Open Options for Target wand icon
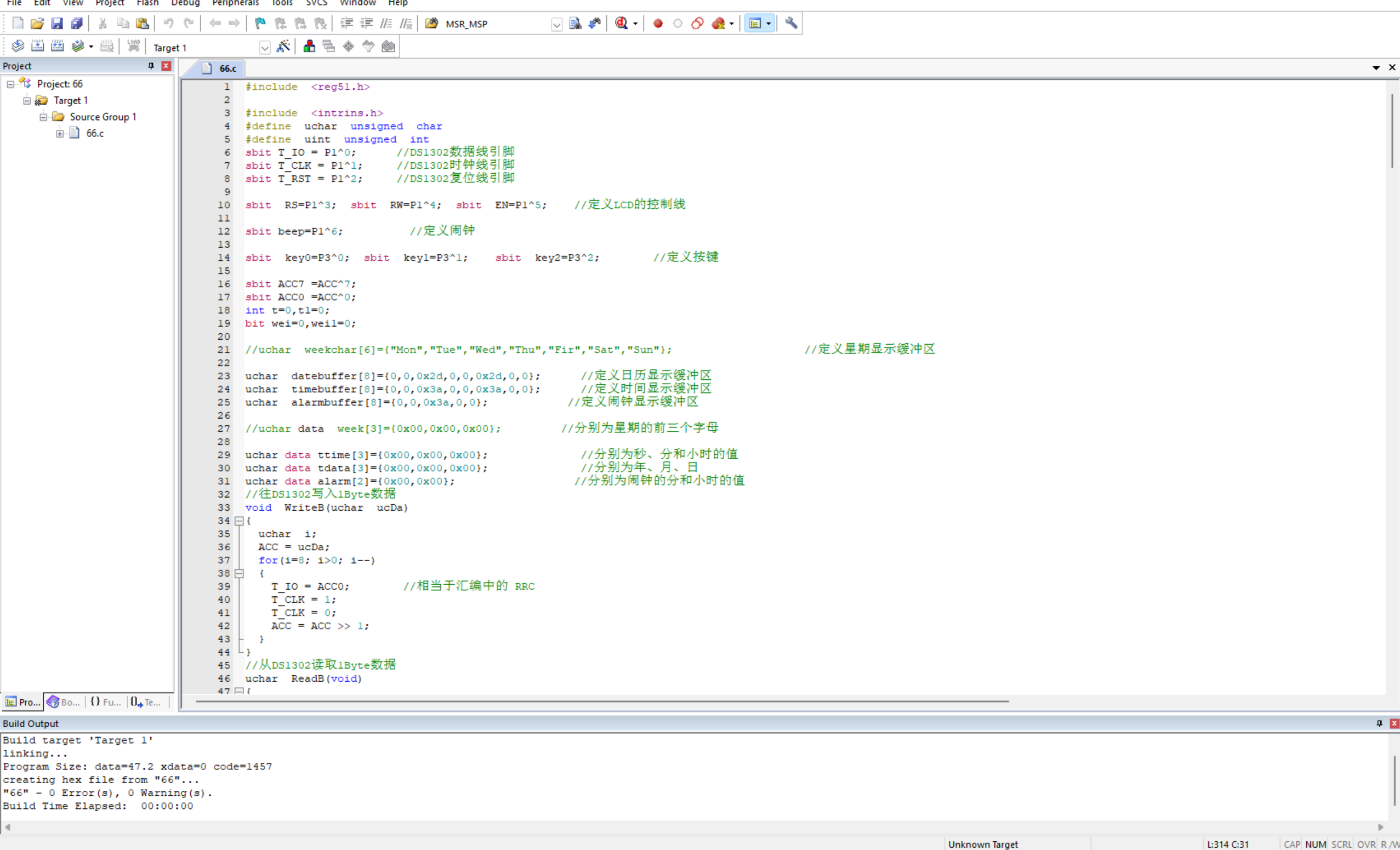This screenshot has height=850, width=1400. click(x=283, y=47)
